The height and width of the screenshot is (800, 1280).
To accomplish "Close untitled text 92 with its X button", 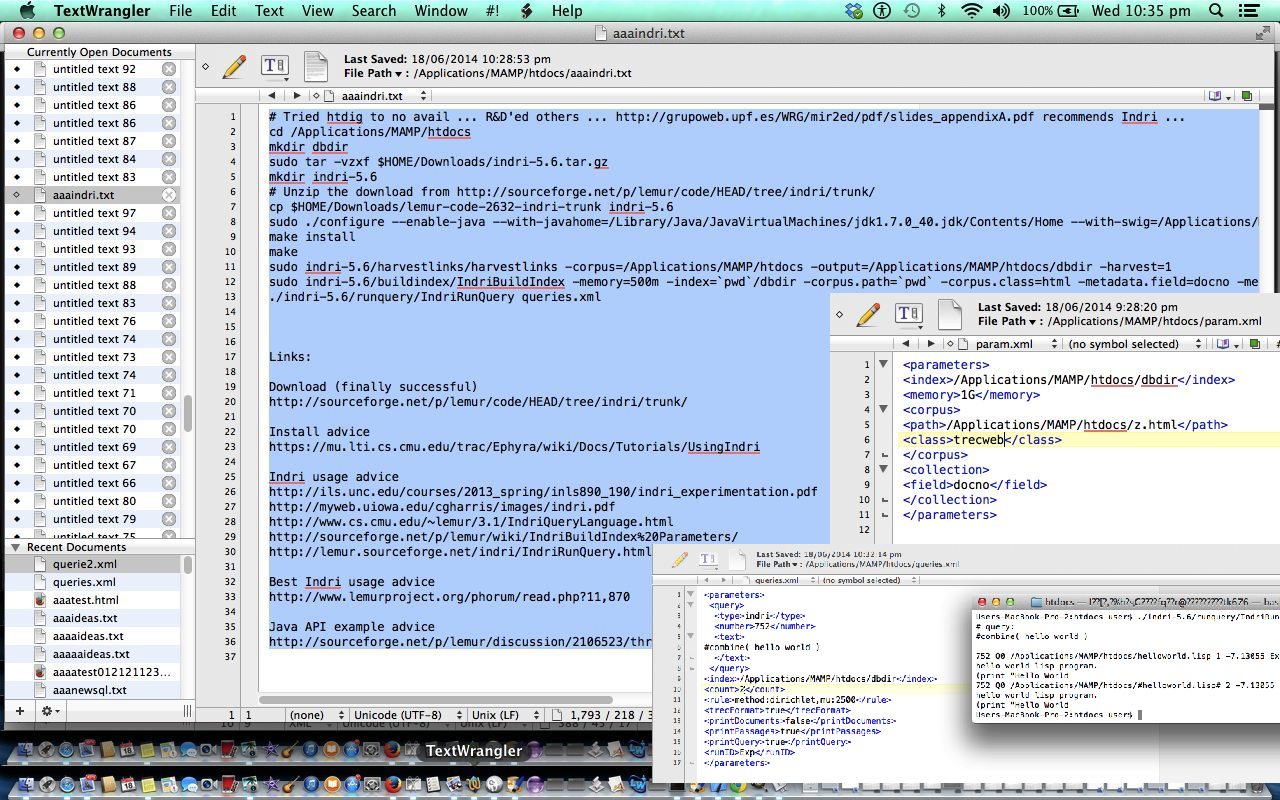I will (x=169, y=69).
